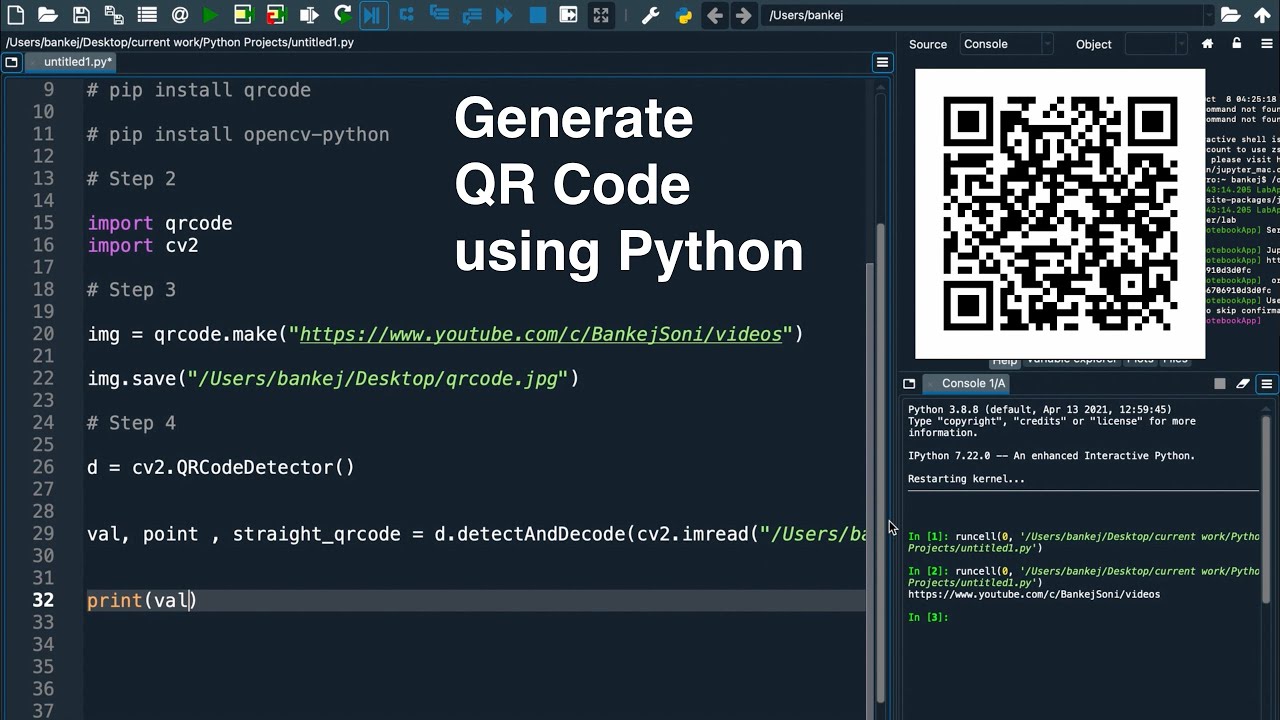Open the editor pane options menu
This screenshot has width=1280, height=720.
point(882,62)
